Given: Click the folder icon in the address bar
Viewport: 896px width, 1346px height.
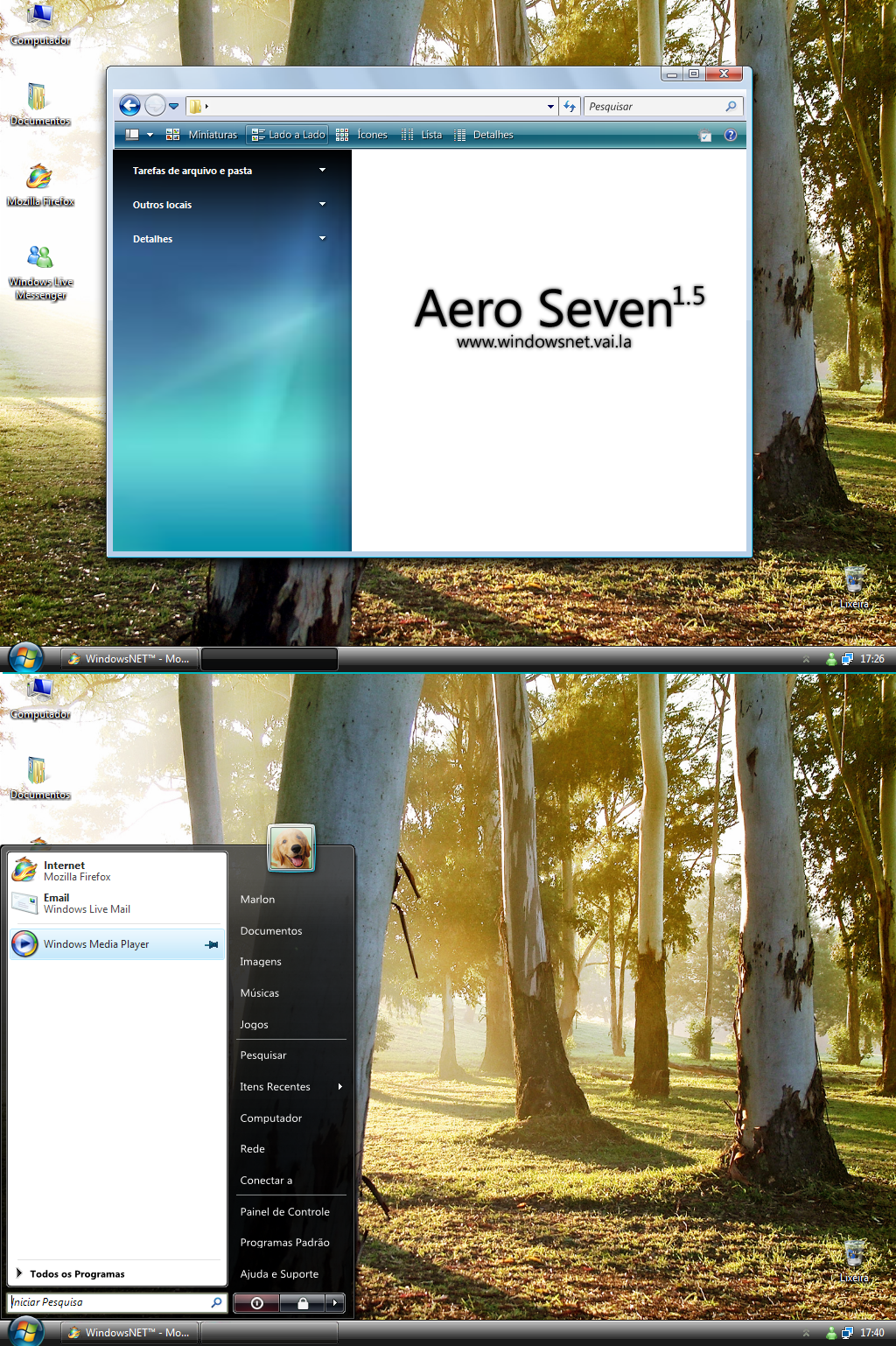Looking at the screenshot, I should (195, 107).
